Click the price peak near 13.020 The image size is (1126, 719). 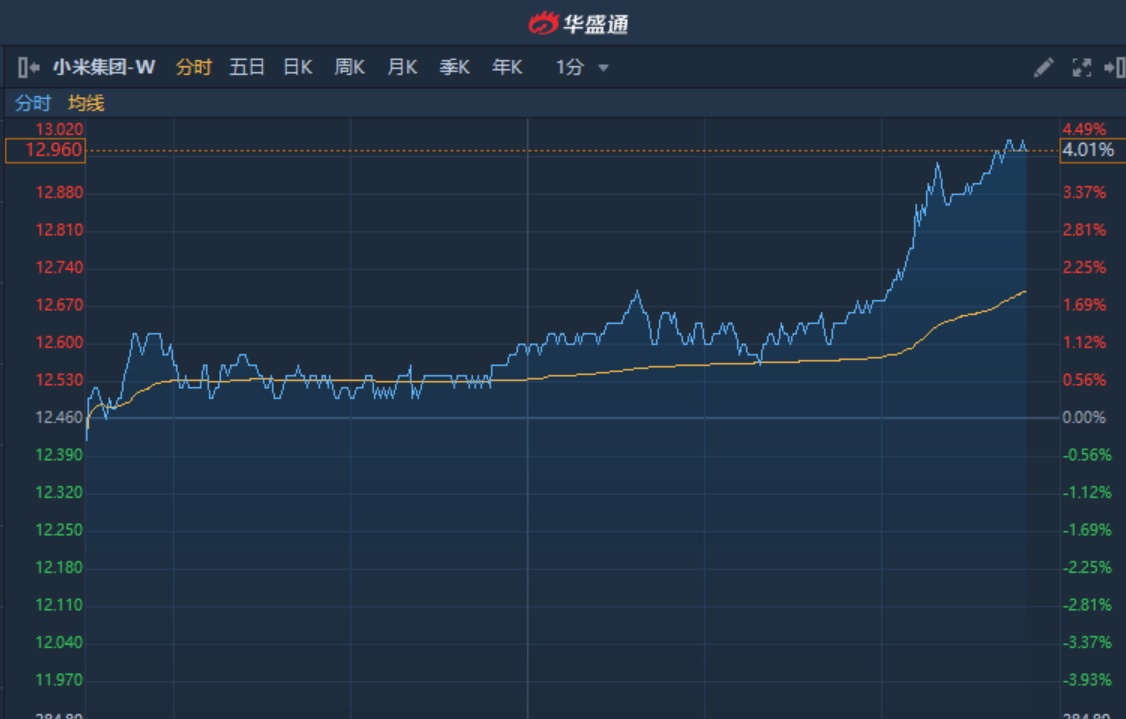click(1010, 141)
